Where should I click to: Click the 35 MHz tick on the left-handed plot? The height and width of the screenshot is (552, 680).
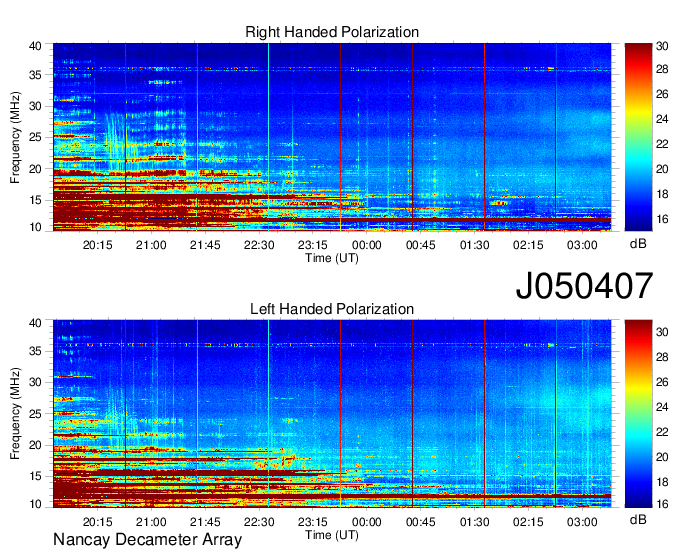[35, 351]
